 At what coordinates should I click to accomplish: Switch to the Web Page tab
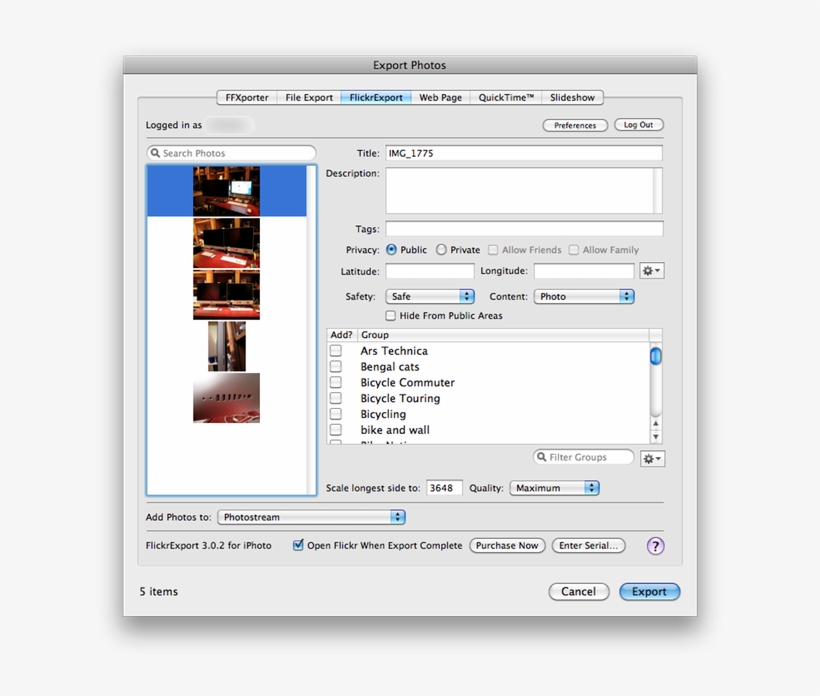pos(440,97)
